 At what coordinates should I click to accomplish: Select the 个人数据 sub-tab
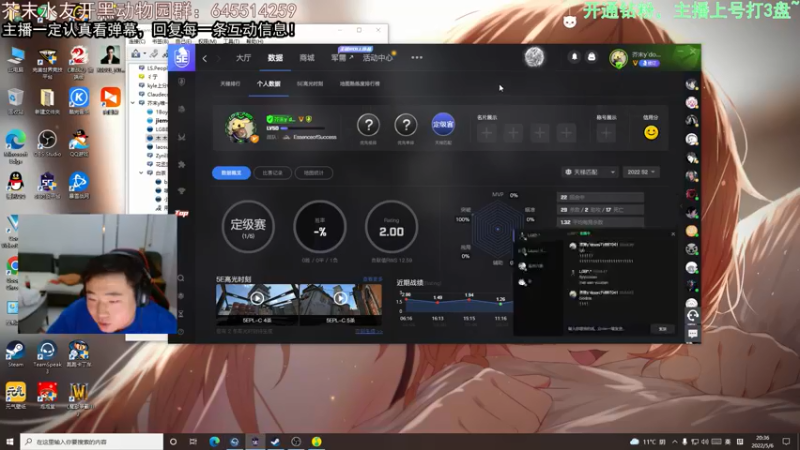pos(268,84)
